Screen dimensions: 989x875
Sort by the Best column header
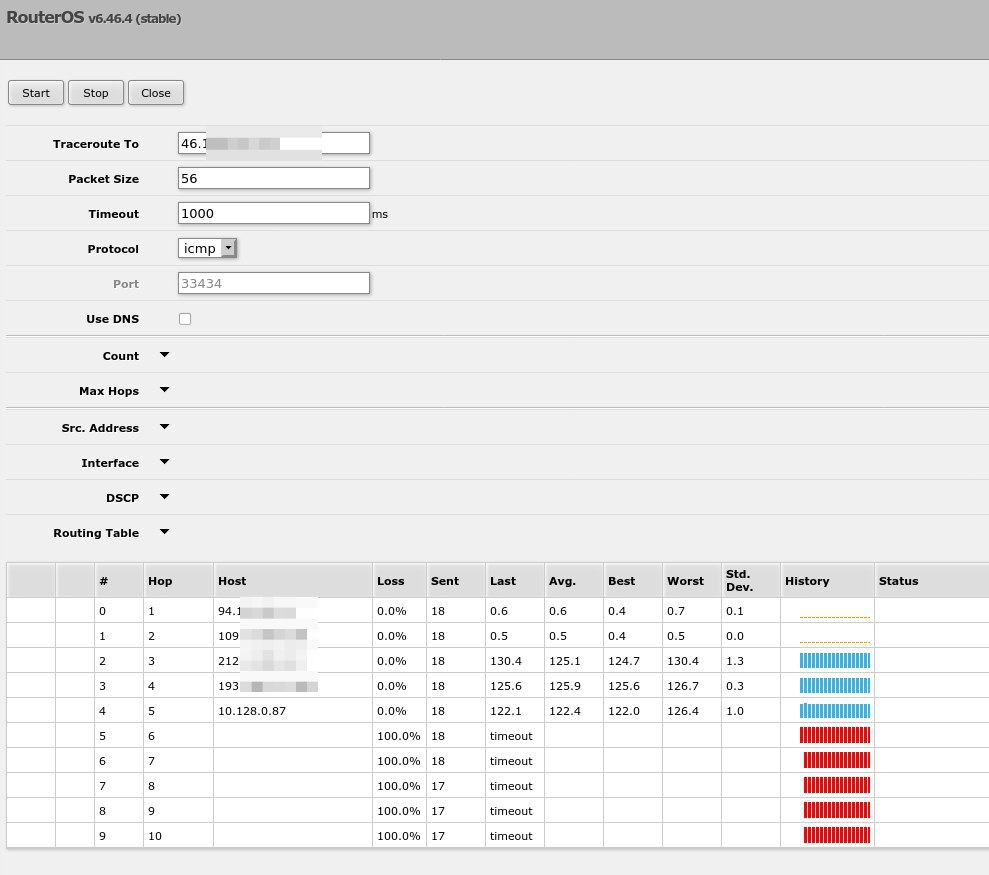[633, 580]
